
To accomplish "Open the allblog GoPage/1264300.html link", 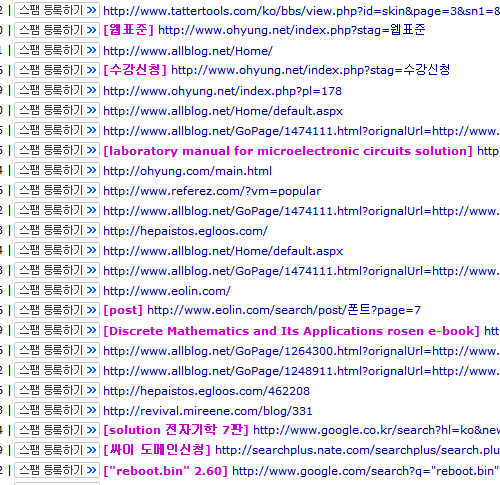I will coord(301,351).
